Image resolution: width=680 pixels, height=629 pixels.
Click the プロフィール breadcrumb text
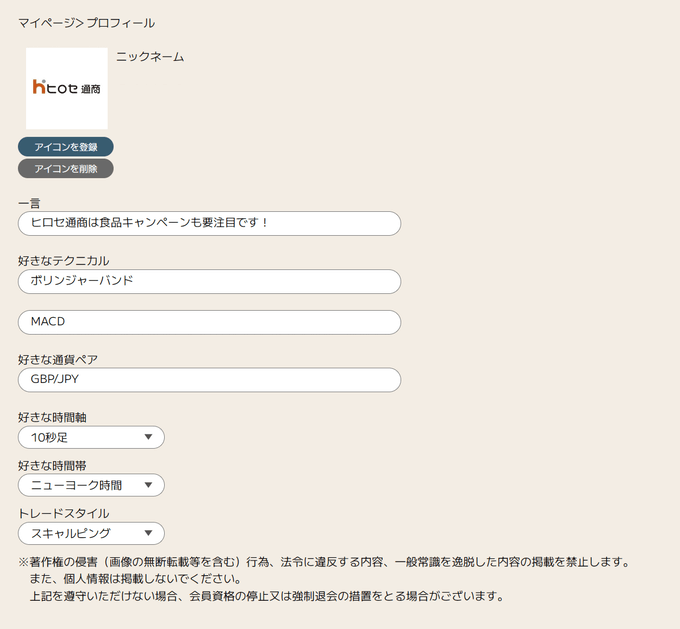coord(121,23)
